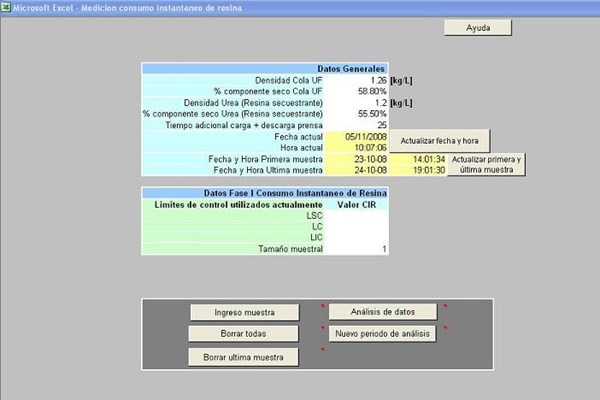Click red comment marker beside Nuevo periodo de análisis

tap(445, 328)
